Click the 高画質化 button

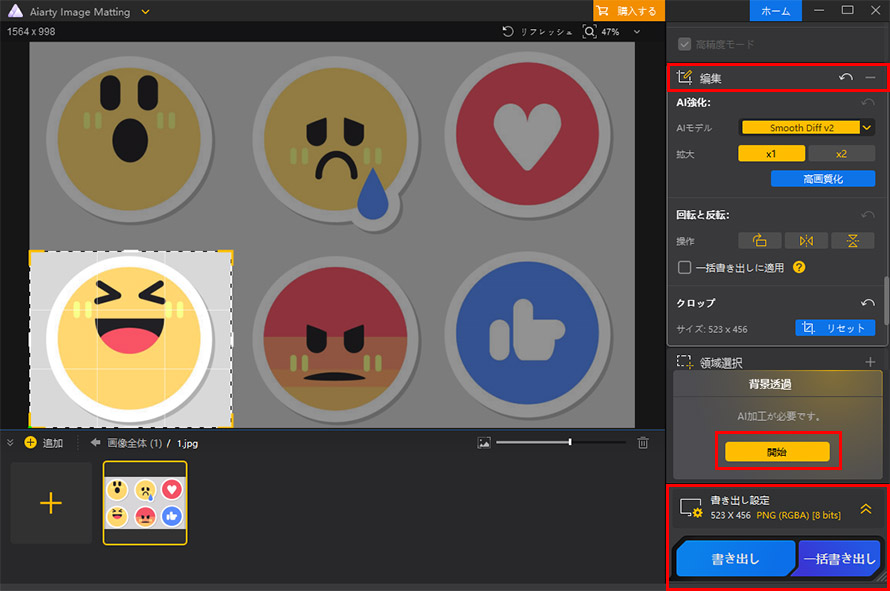(822, 179)
